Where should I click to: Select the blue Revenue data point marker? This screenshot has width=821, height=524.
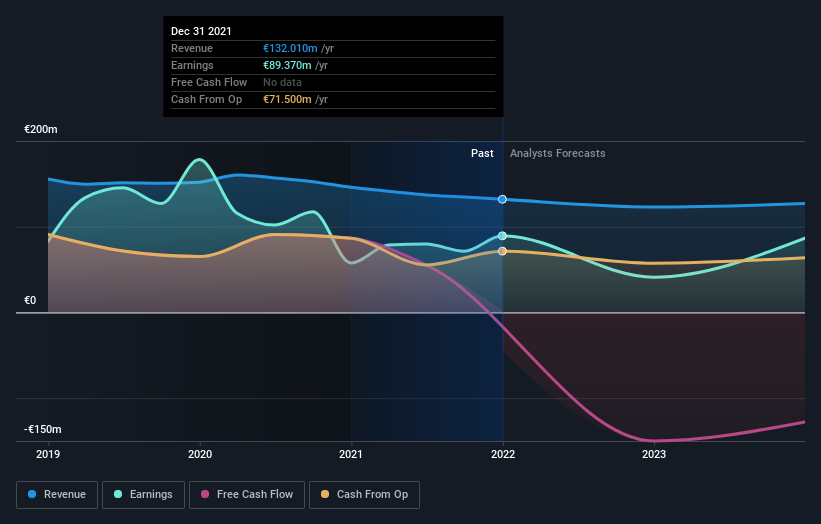coord(502,199)
